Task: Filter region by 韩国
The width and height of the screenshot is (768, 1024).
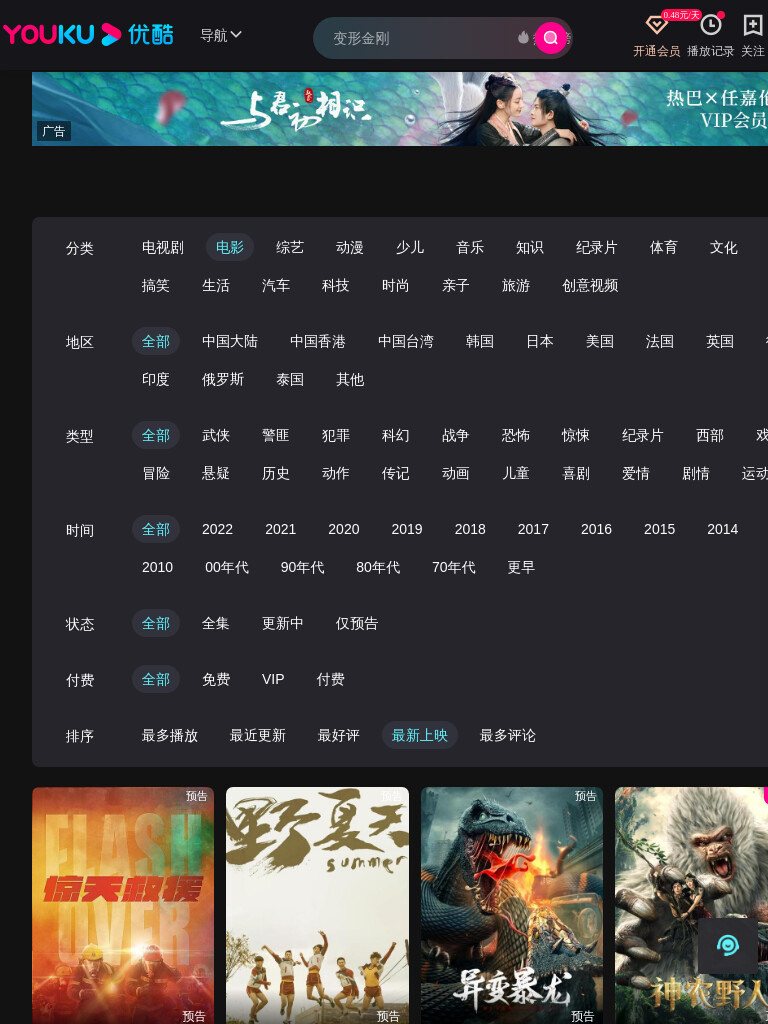Action: coord(480,342)
